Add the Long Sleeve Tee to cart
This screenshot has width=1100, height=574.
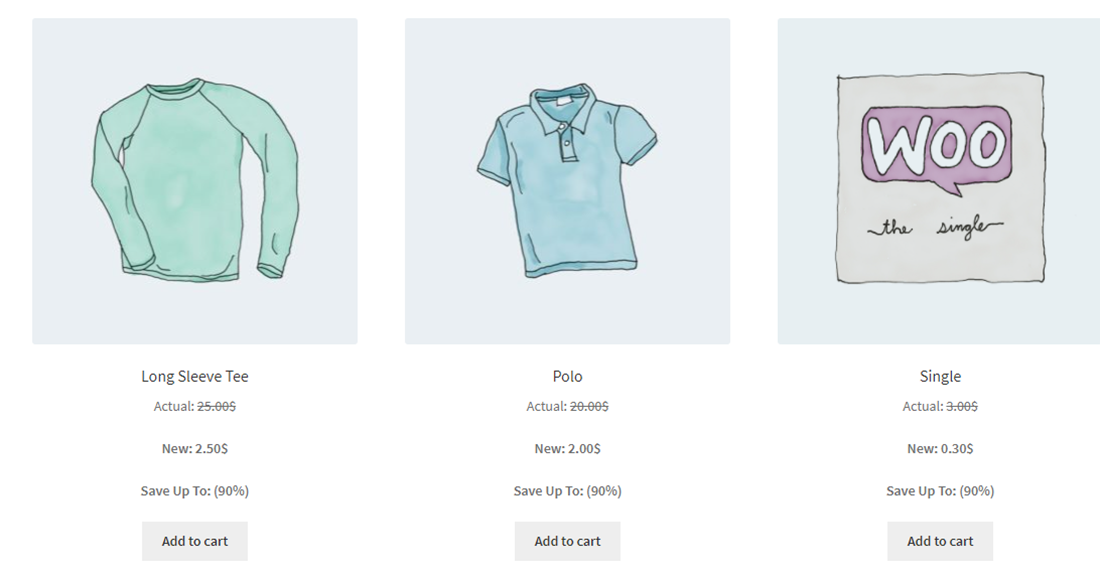[194, 541]
